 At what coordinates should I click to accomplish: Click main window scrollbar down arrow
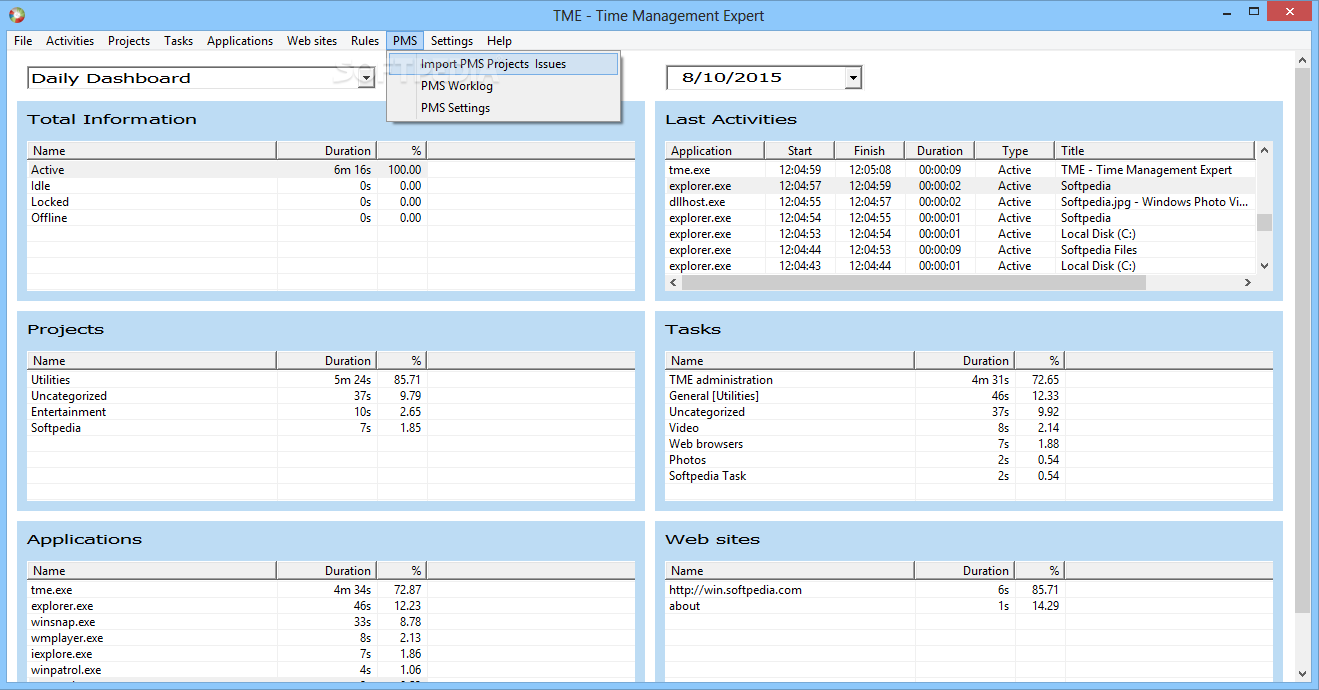pos(1302,673)
